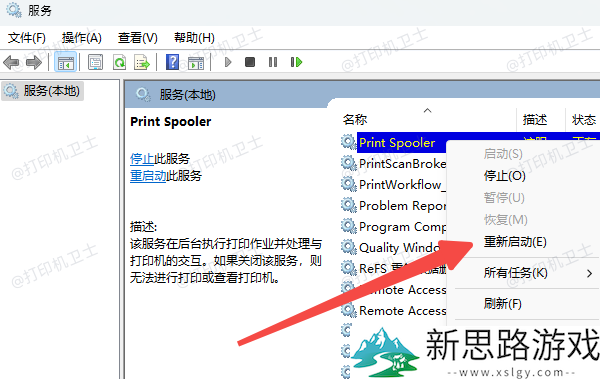Open the 查看(V) menu
600x379 pixels.
click(138, 38)
